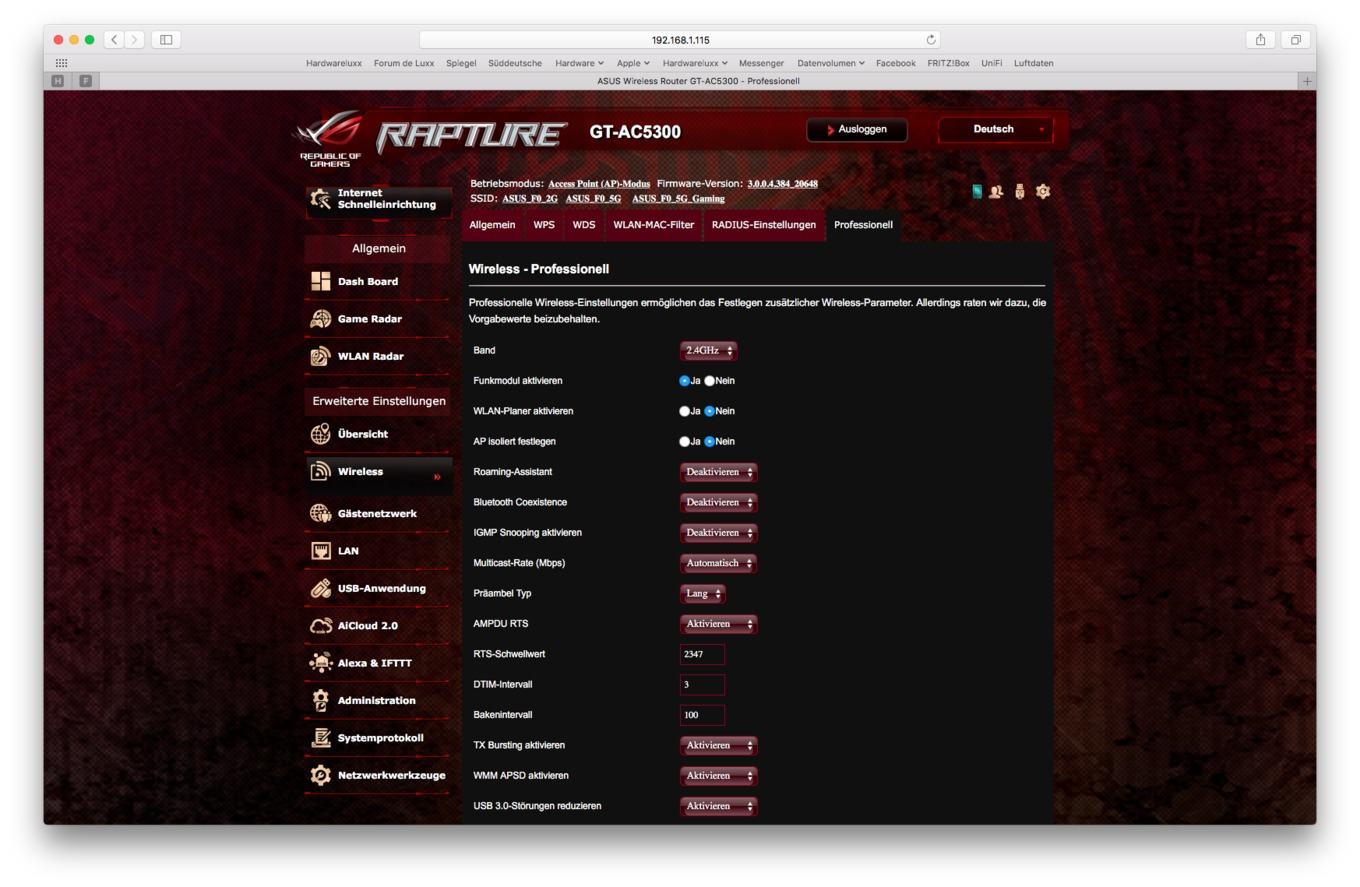Open Administration gear icon in sidebar
Screen dimensions: 1360x887
coord(320,700)
